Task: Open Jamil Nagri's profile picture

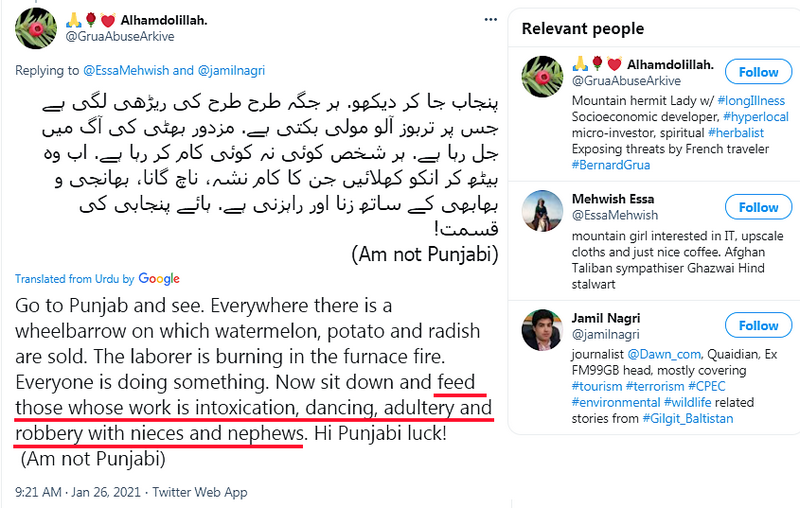Action: (x=541, y=329)
